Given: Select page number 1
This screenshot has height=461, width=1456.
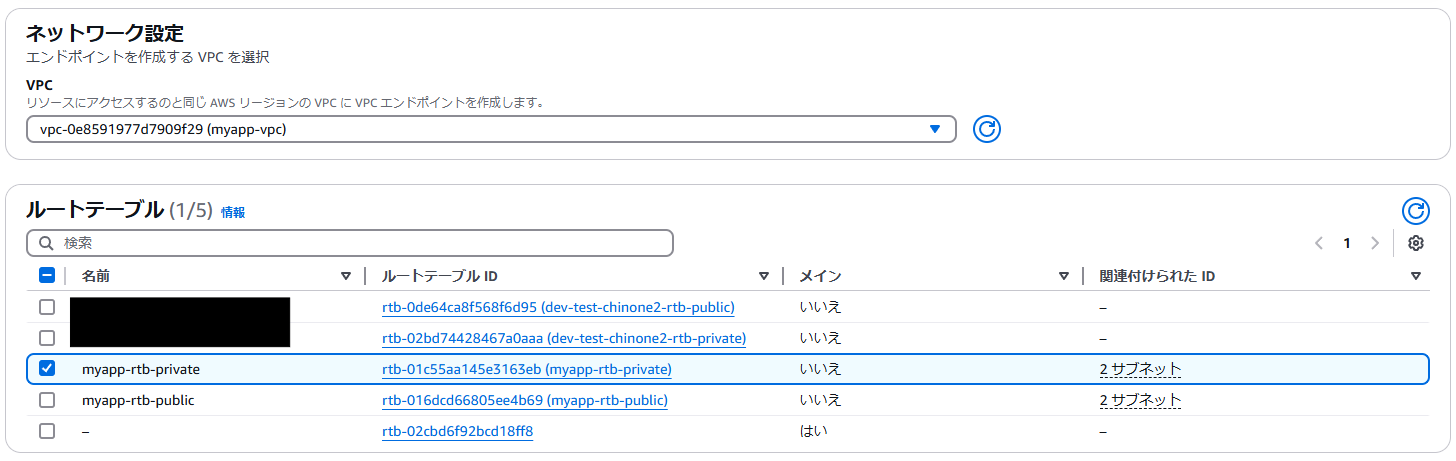Looking at the screenshot, I should [1347, 243].
